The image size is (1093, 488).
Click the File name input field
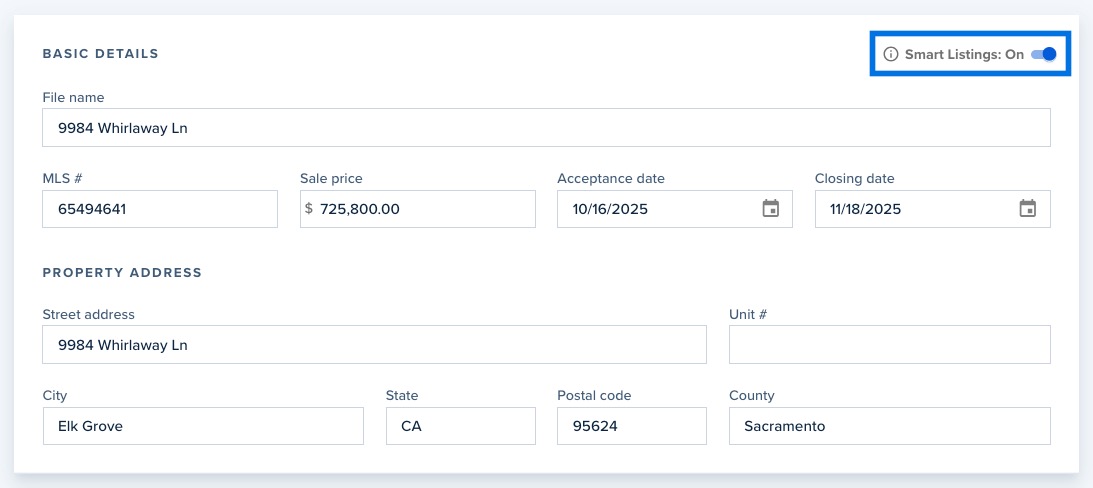(x=546, y=128)
